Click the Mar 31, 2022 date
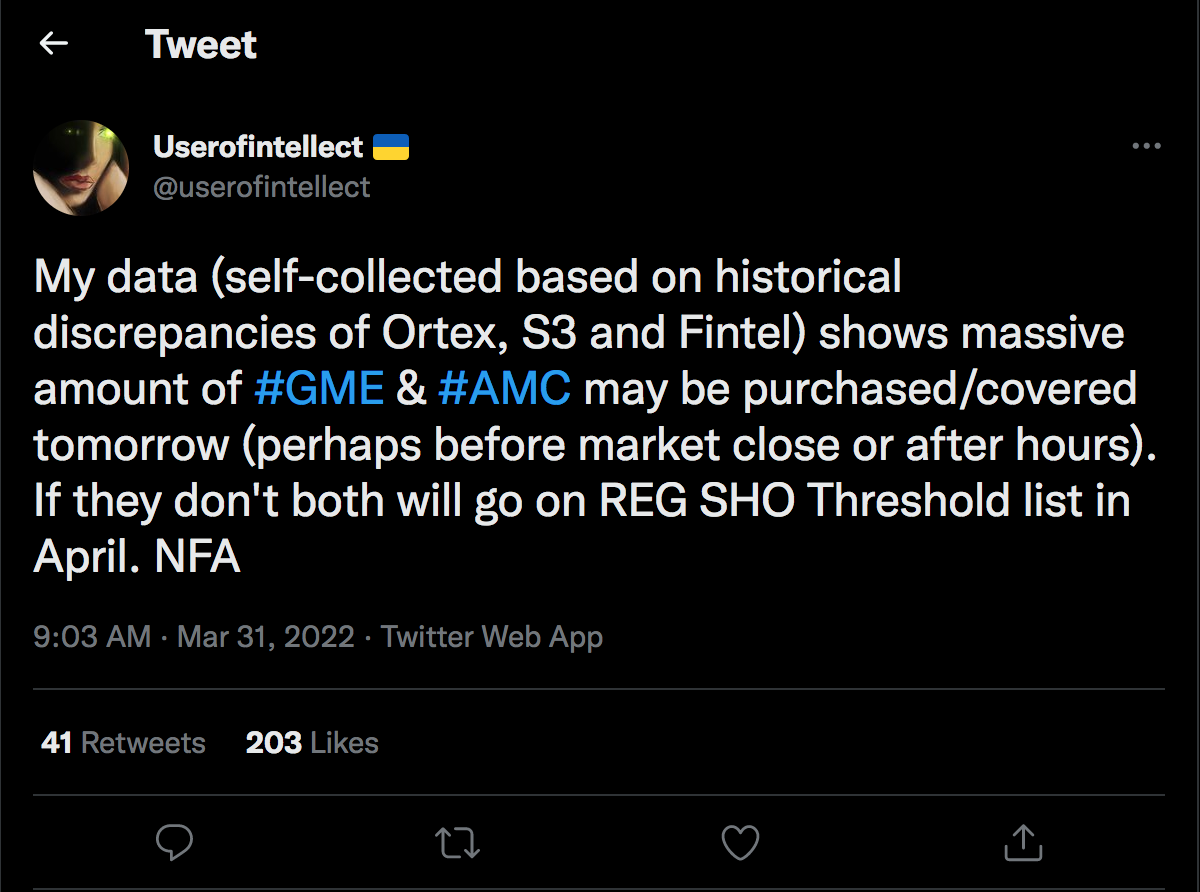 (x=266, y=637)
